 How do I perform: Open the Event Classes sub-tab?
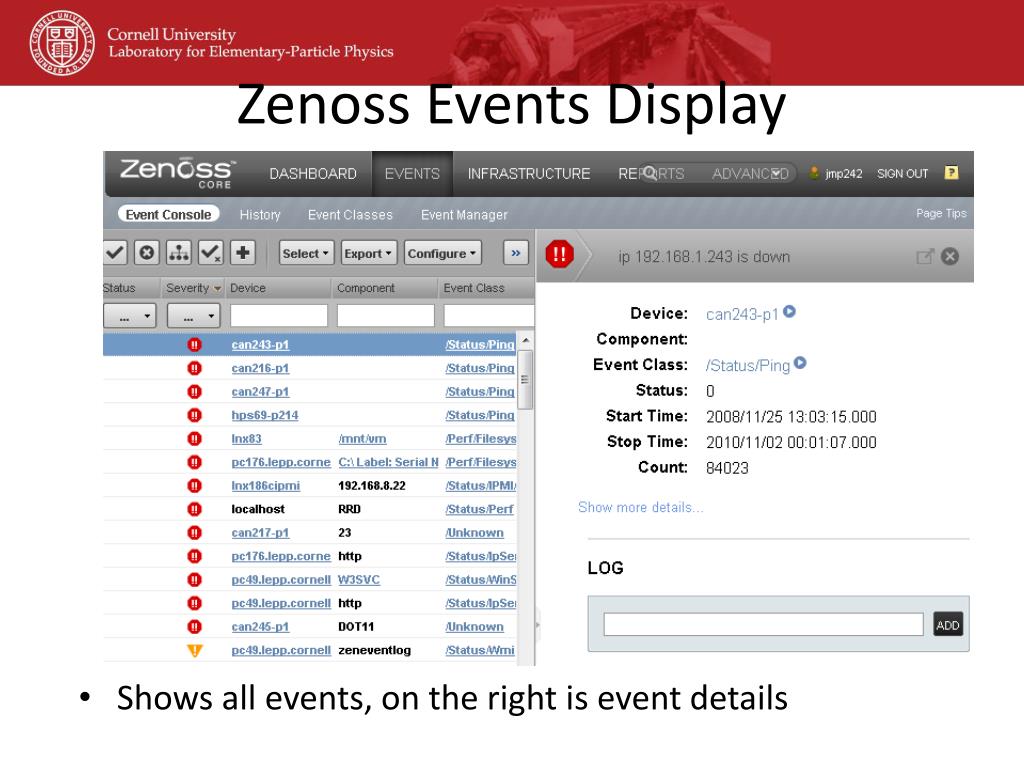click(x=350, y=214)
